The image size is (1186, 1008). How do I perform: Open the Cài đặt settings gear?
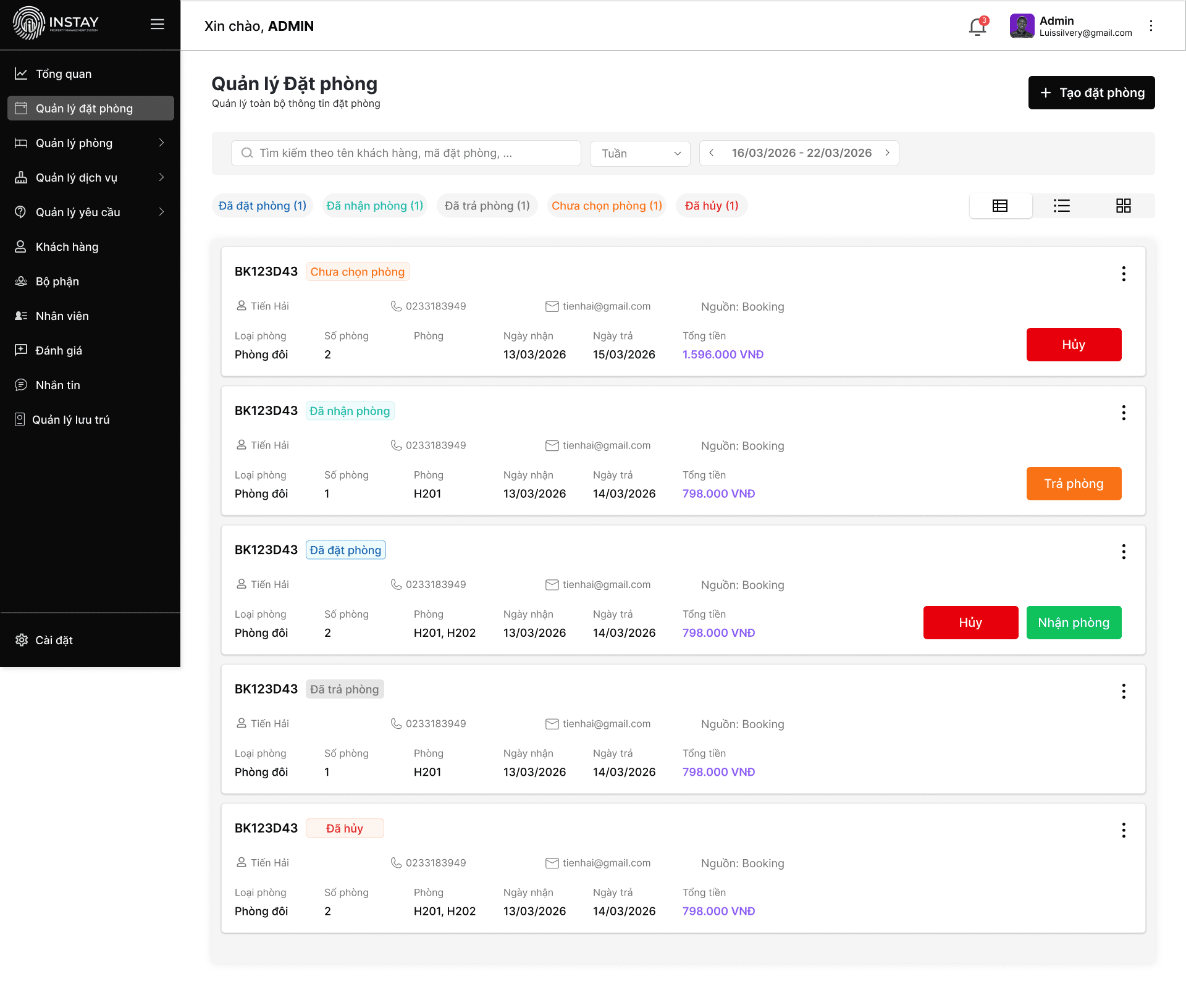(22, 640)
